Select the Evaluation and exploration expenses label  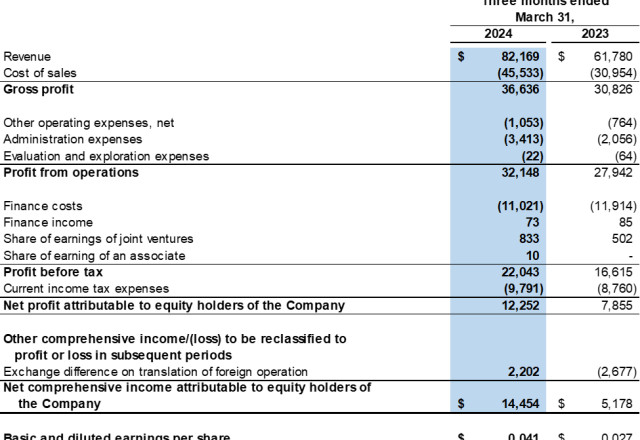coord(106,156)
